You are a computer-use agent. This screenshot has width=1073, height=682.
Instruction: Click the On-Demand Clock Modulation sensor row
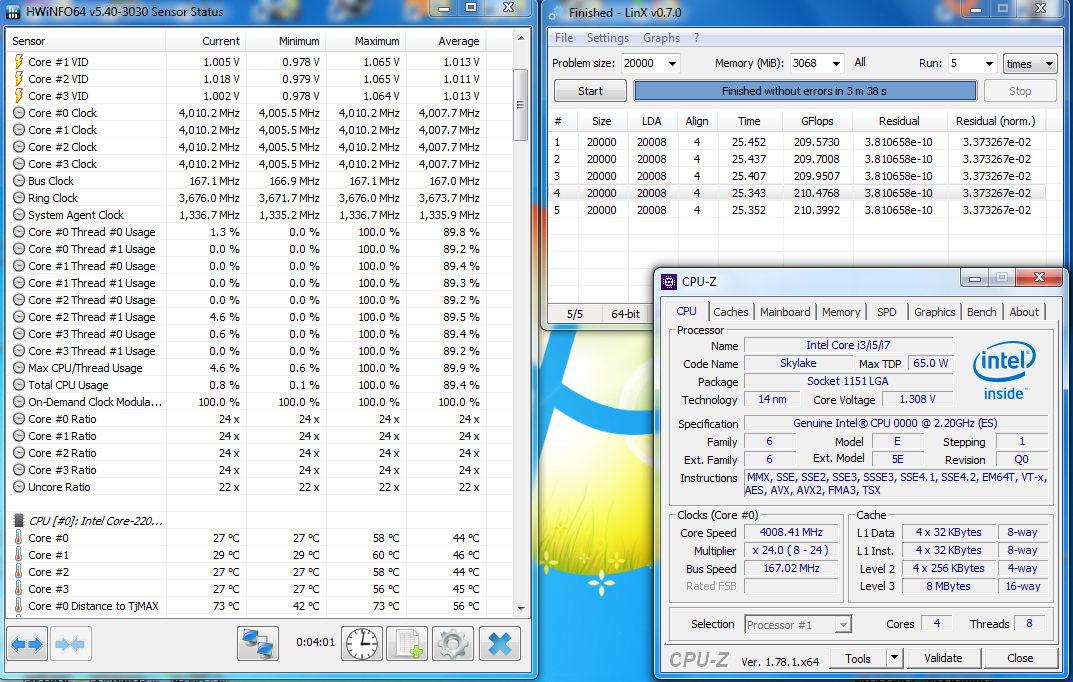pos(246,402)
